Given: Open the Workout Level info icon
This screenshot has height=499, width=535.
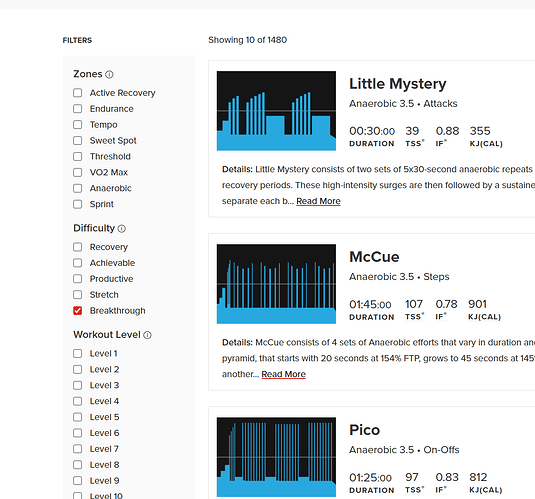Looking at the screenshot, I should 147,335.
